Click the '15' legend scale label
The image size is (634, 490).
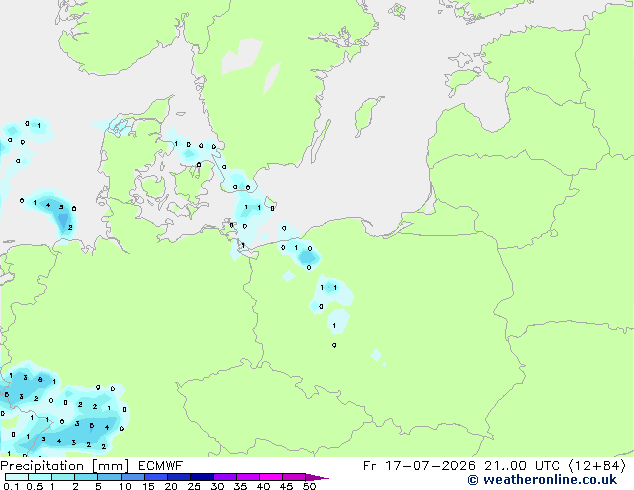[148, 486]
